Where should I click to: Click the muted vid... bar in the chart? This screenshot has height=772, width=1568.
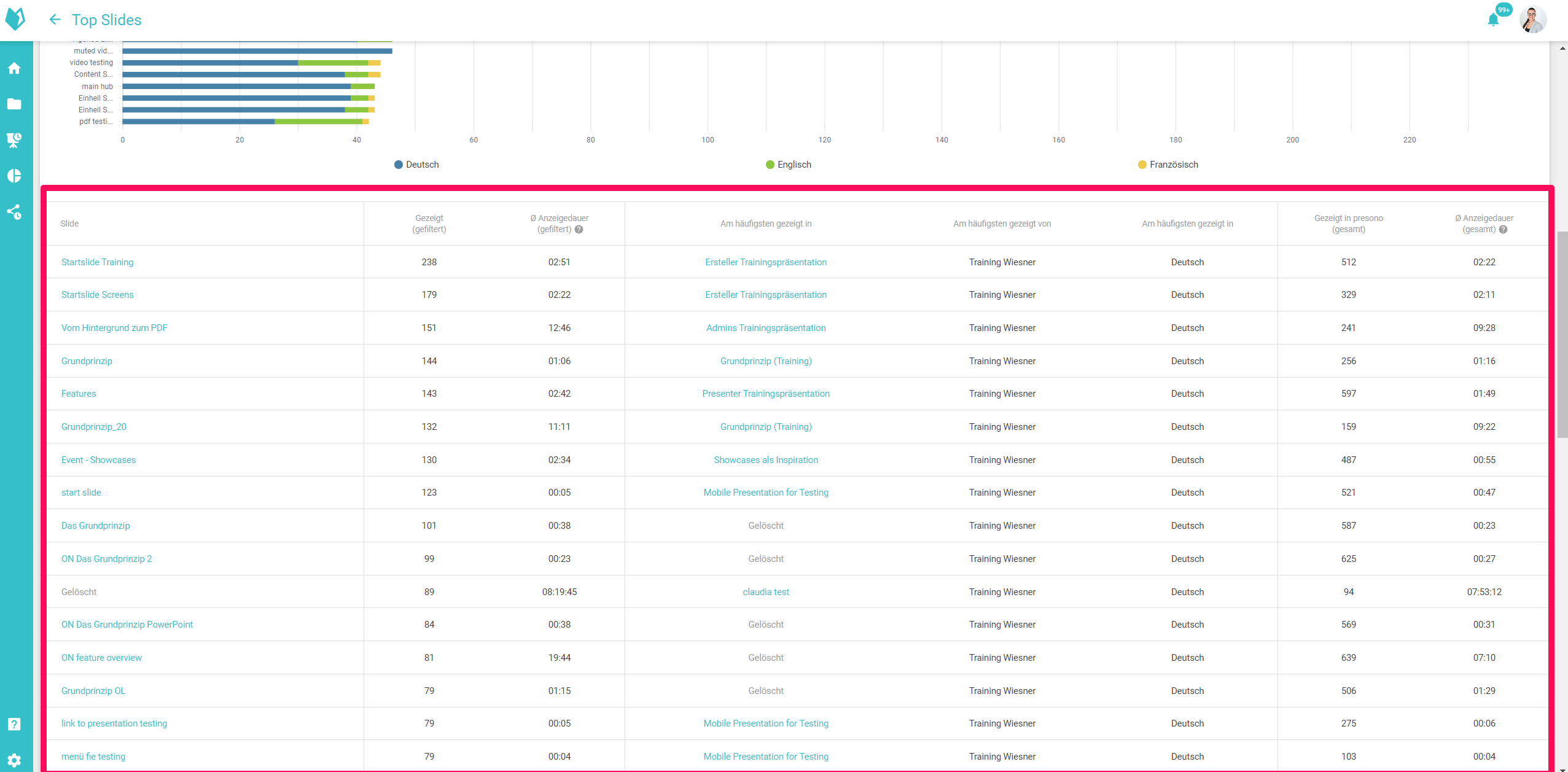(257, 51)
